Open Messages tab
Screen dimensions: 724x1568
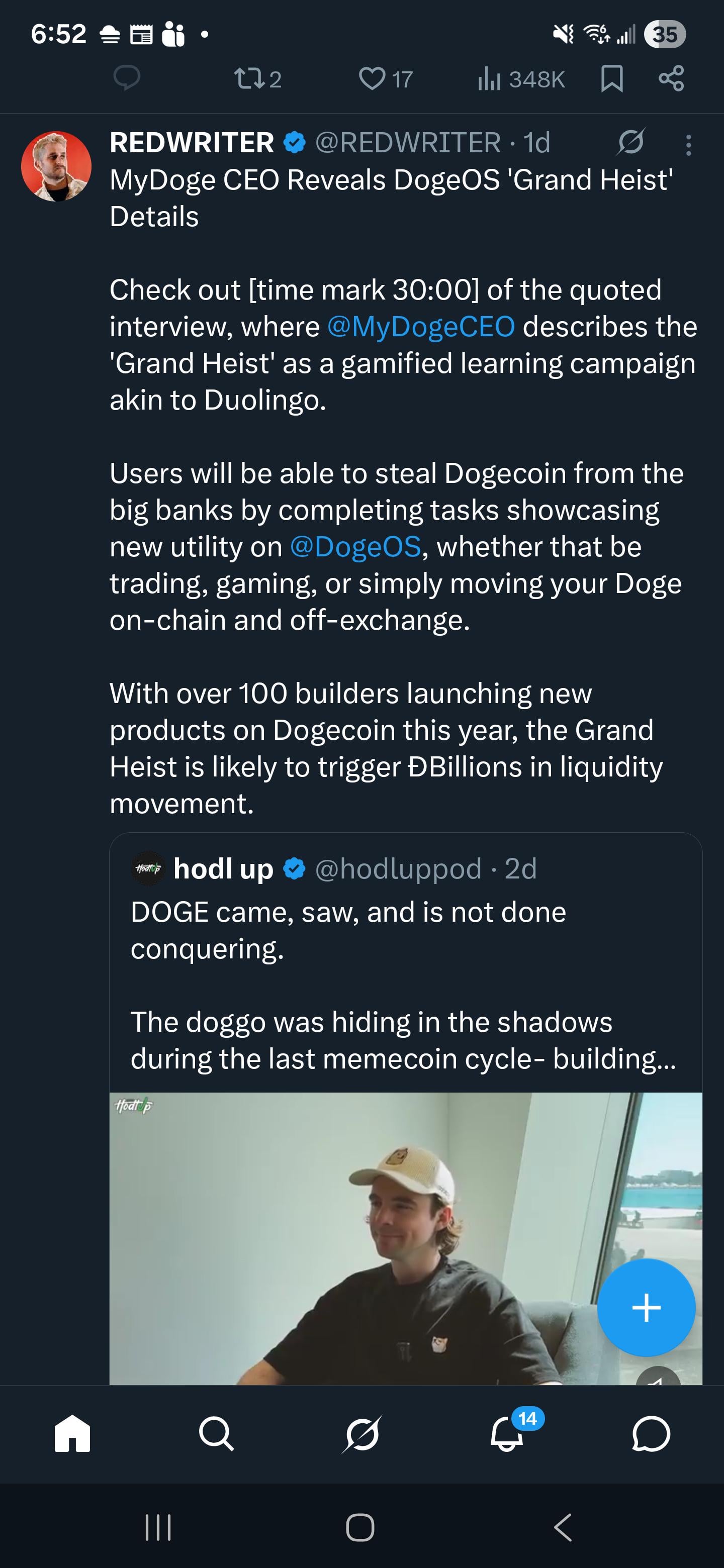click(x=651, y=1433)
